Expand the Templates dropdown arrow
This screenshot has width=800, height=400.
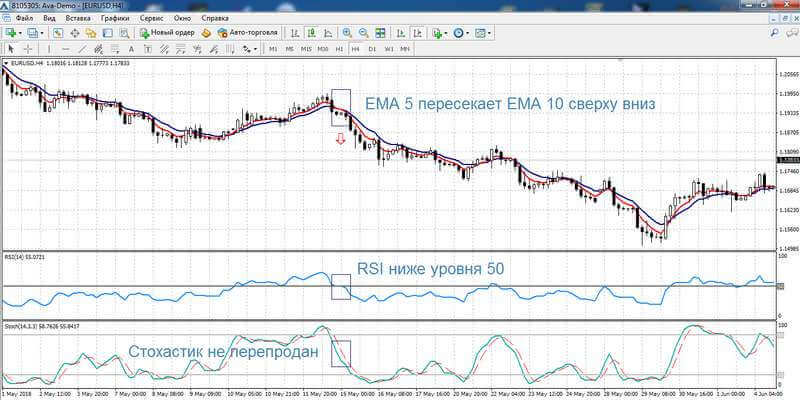[x=489, y=33]
